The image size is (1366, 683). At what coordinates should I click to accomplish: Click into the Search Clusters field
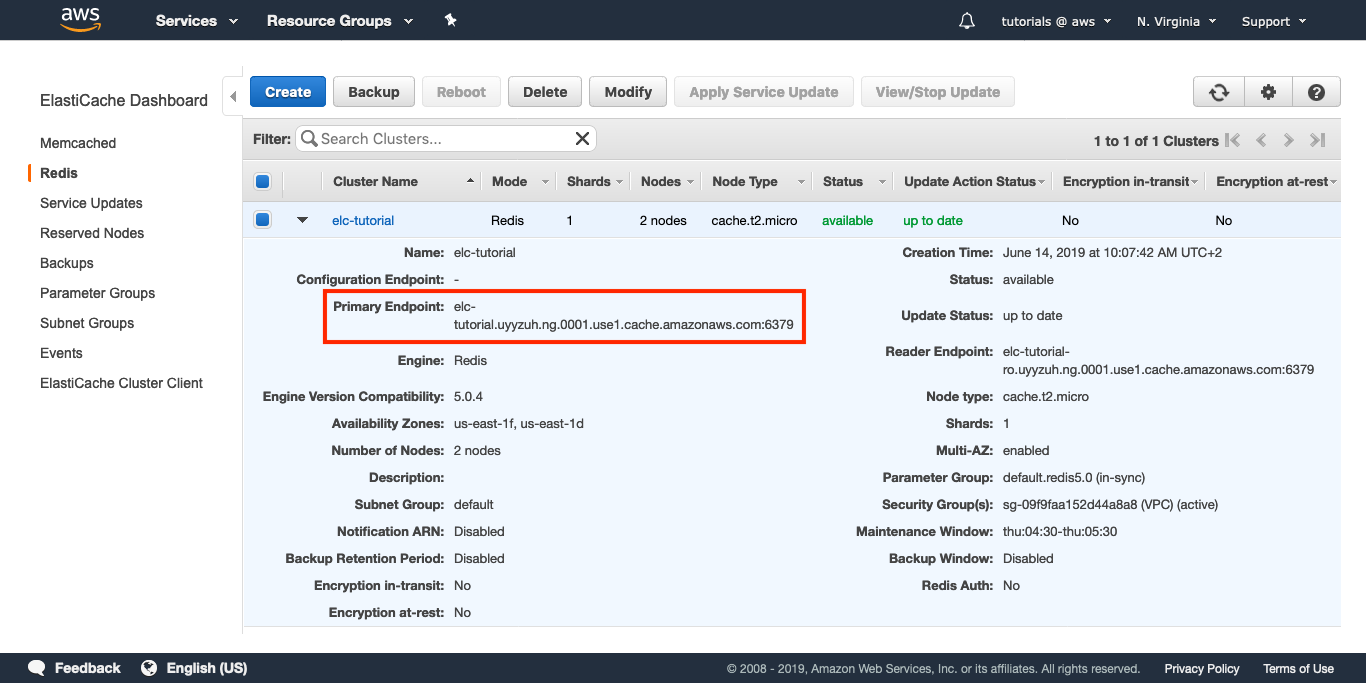click(x=440, y=139)
